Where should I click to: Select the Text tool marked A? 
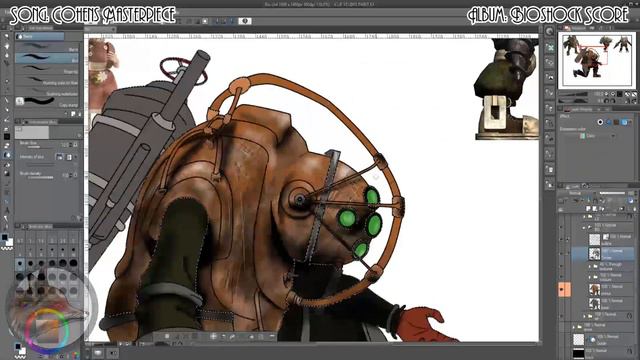pyautogui.click(x=7, y=210)
